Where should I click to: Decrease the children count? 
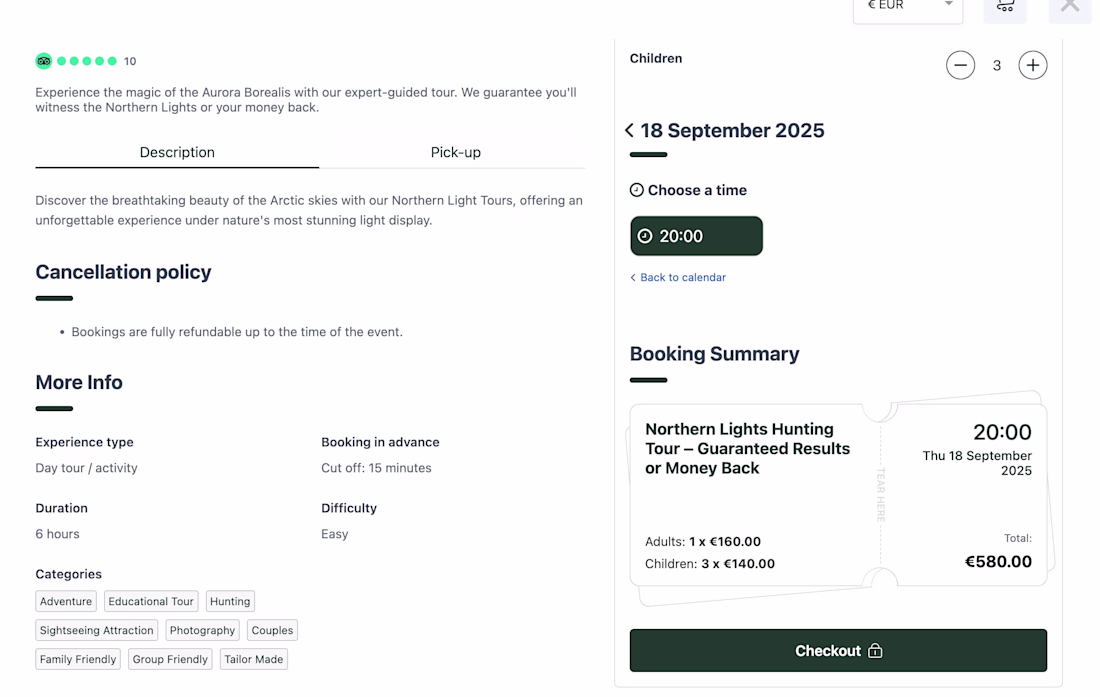point(960,66)
